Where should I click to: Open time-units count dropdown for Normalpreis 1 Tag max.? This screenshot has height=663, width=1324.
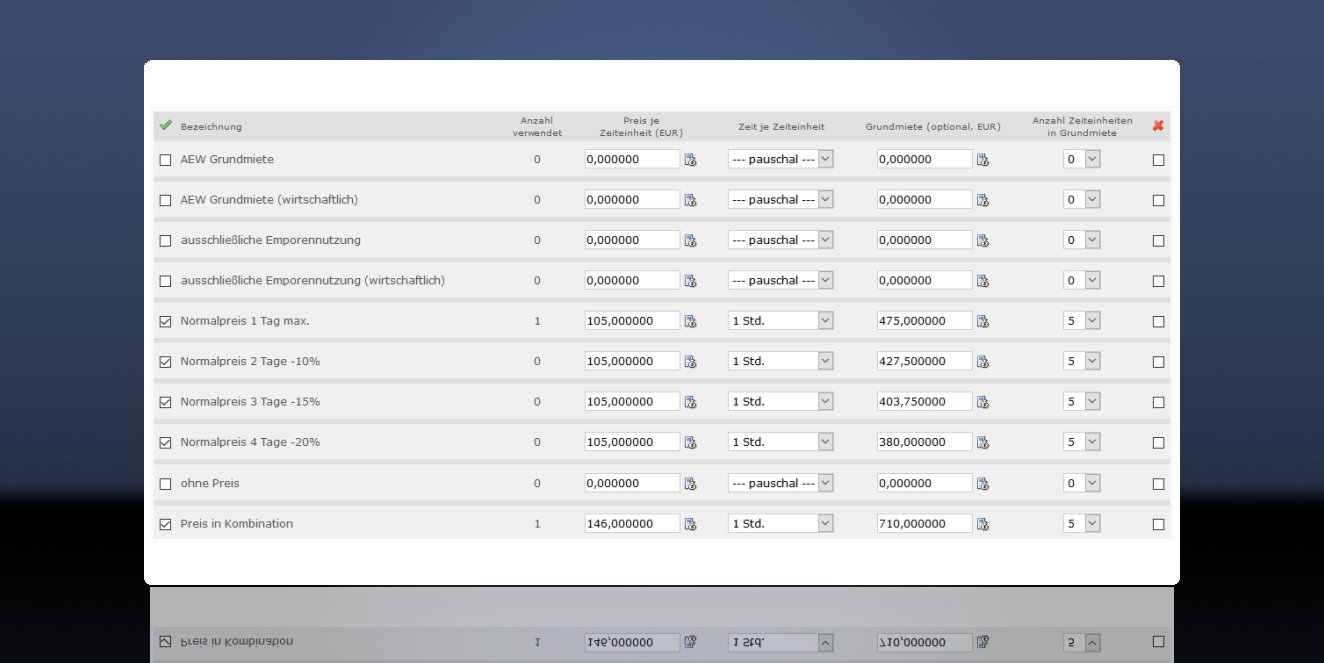[1081, 321]
